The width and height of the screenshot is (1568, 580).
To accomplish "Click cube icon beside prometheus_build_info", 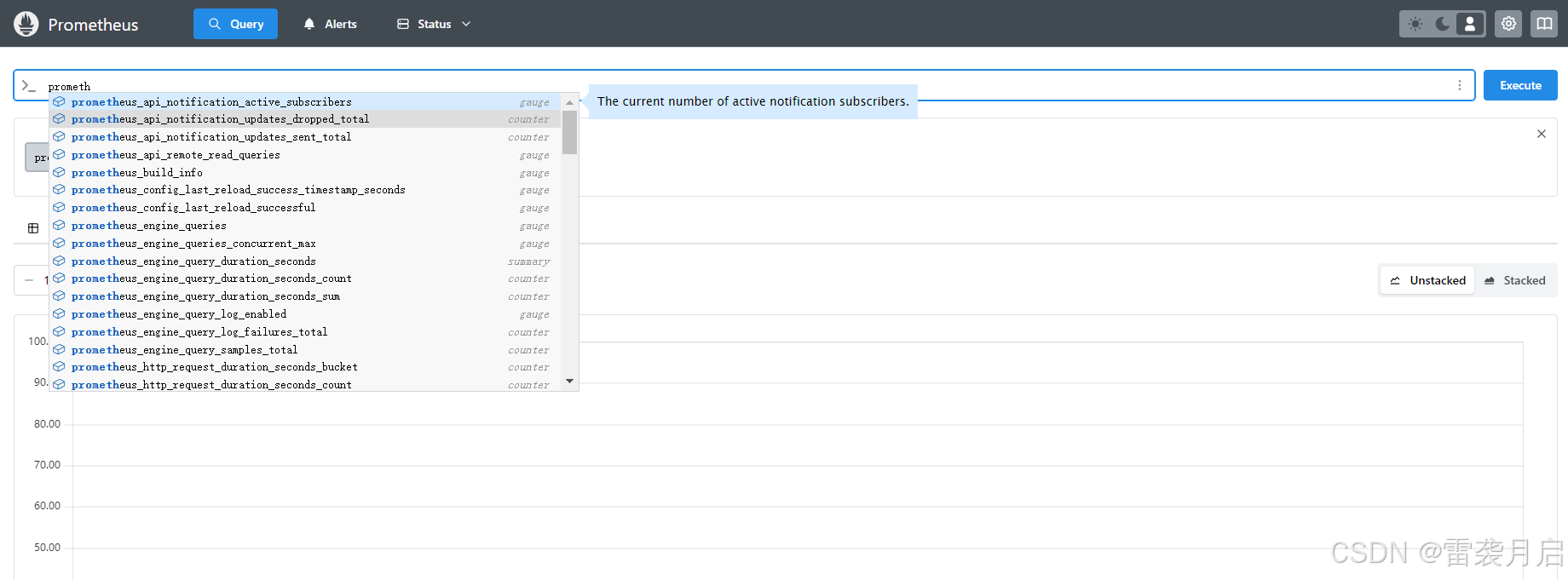I will click(59, 172).
